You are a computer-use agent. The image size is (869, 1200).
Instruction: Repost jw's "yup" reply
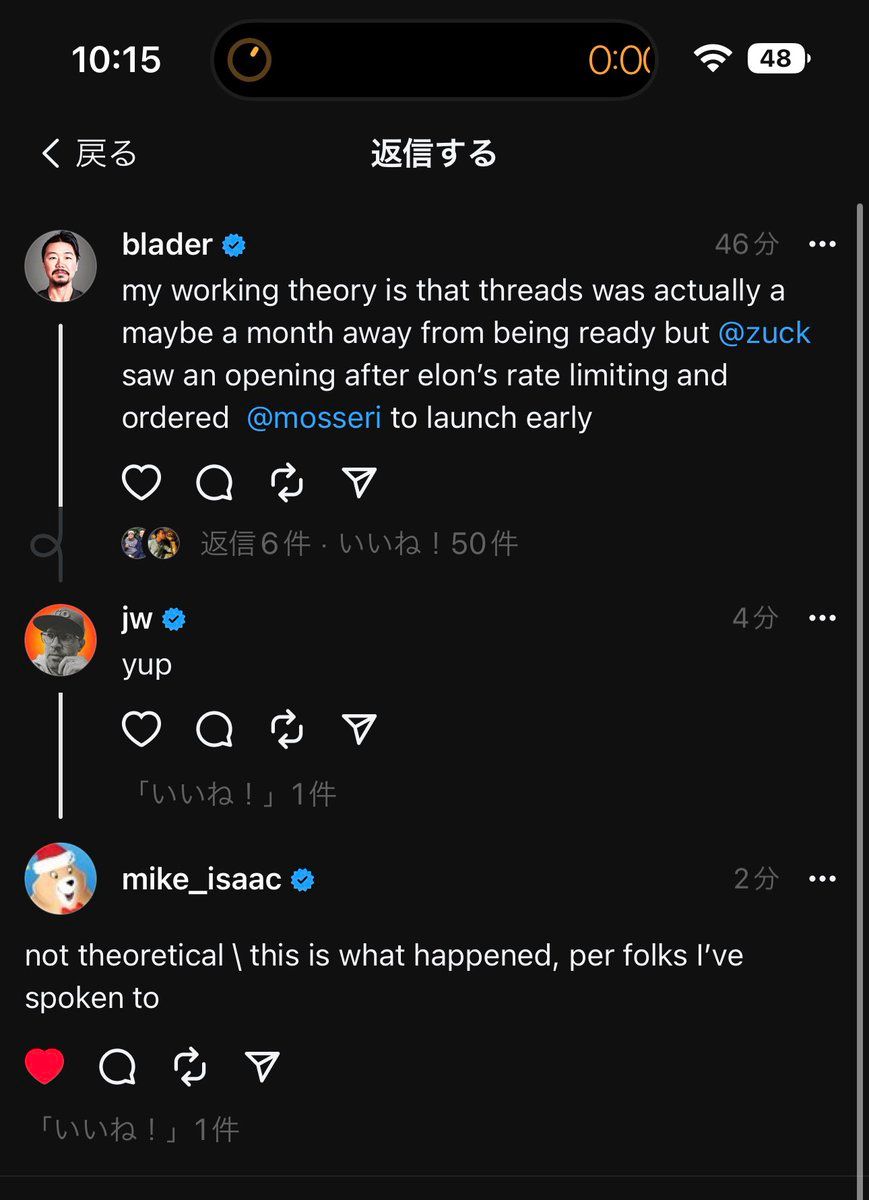(287, 729)
